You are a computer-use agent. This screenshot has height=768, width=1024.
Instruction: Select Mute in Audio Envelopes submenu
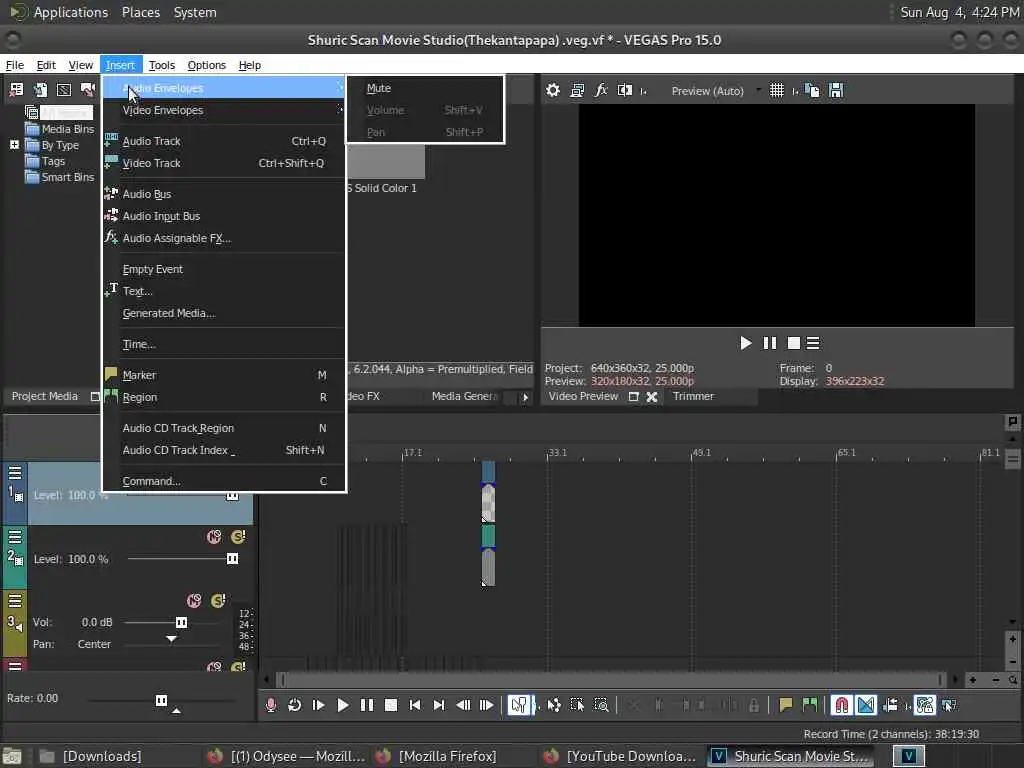tap(425, 88)
